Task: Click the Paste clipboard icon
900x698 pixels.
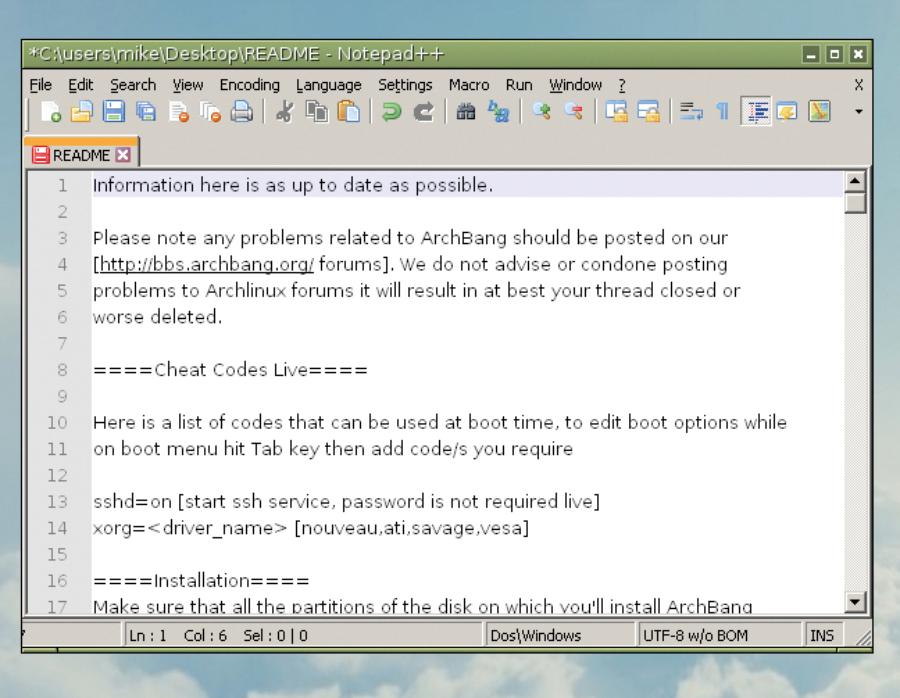Action: [x=348, y=111]
